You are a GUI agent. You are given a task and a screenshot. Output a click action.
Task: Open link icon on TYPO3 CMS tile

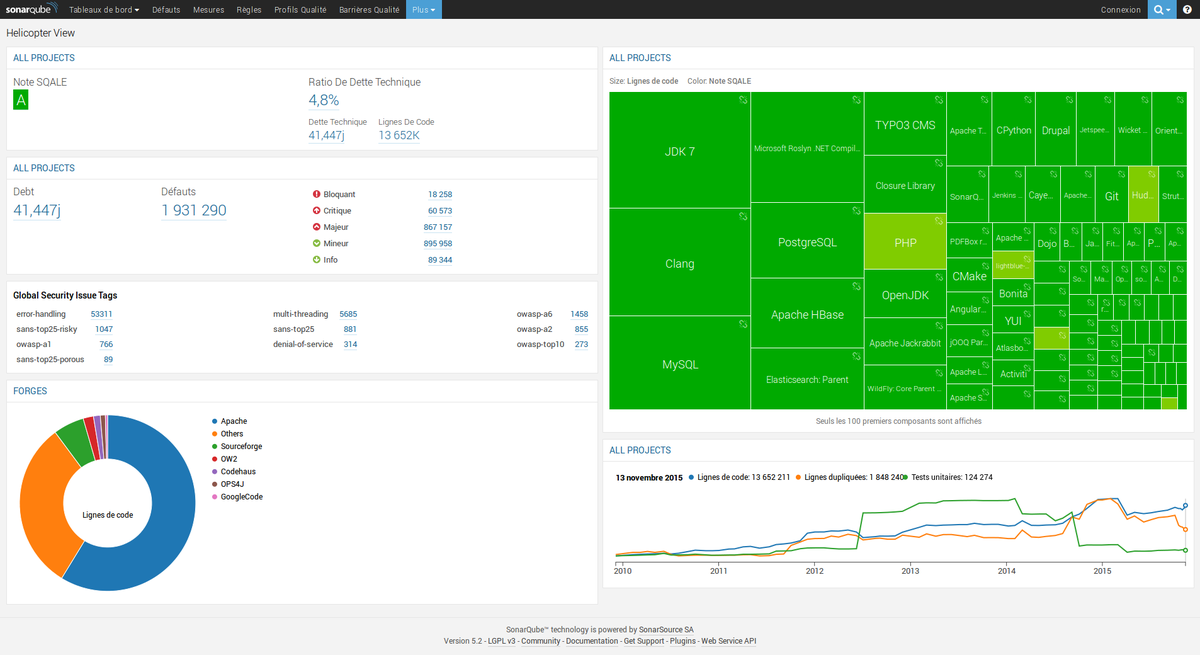(x=938, y=100)
